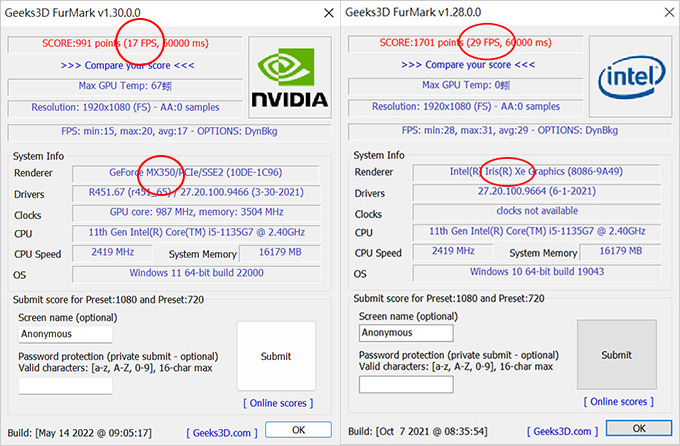Click Windows 10 64-bit build 19043 value
The width and height of the screenshot is (680, 446).
click(x=536, y=272)
